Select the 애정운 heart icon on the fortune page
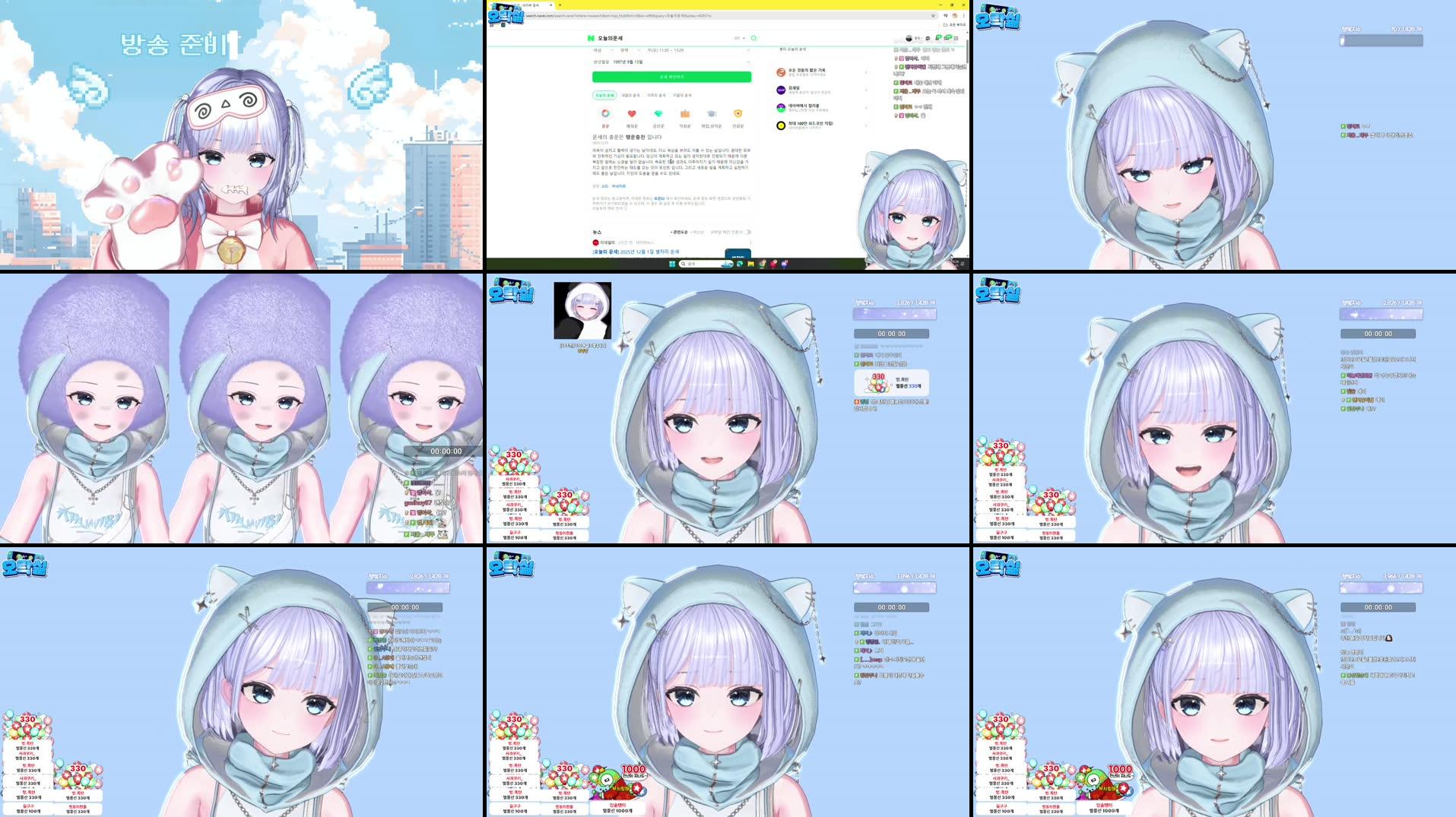Screen dimensions: 1456x817 coord(631,113)
